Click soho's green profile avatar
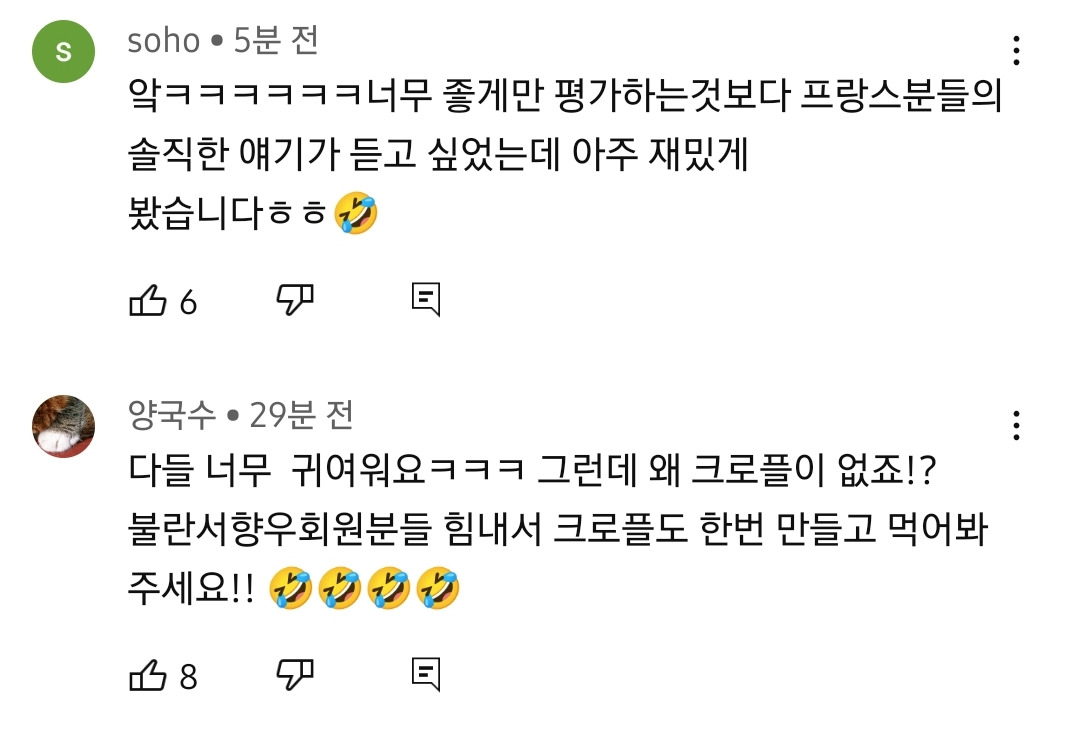The width and height of the screenshot is (1080, 735). 63,52
